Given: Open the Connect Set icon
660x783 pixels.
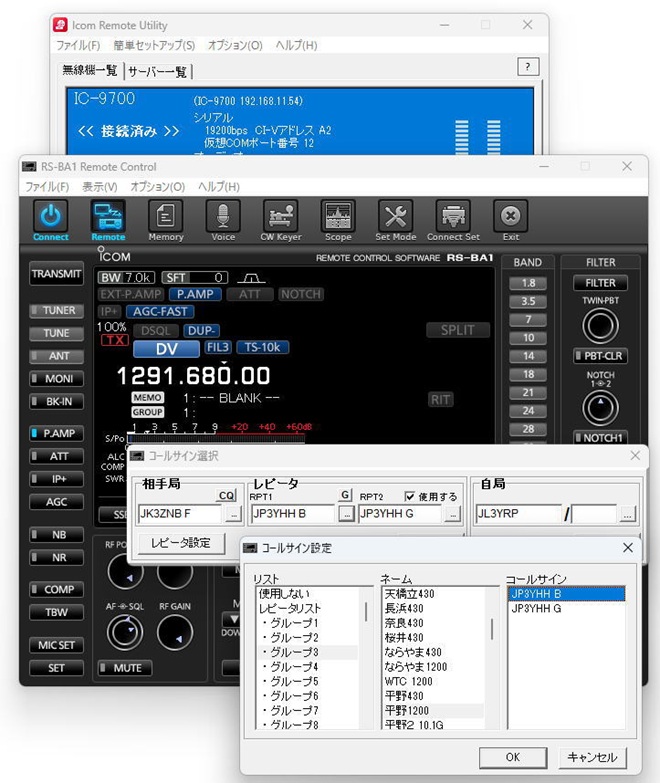Looking at the screenshot, I should click(453, 216).
